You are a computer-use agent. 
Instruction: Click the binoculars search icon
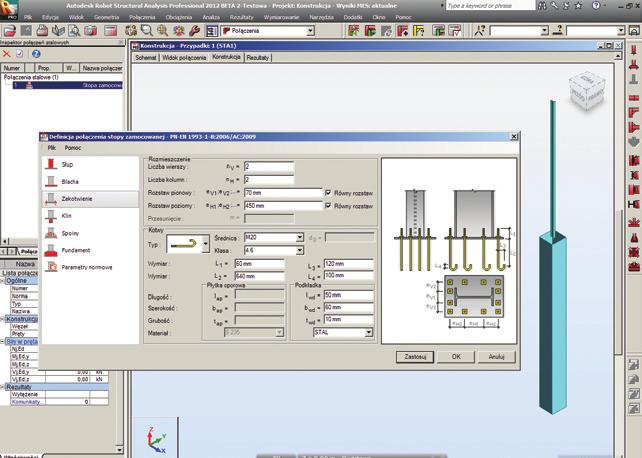click(542, 6)
